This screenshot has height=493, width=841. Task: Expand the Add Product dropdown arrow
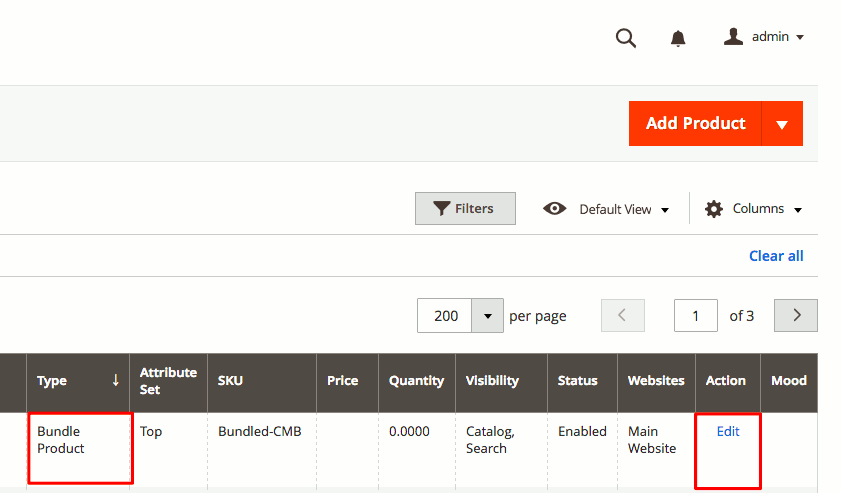click(782, 123)
